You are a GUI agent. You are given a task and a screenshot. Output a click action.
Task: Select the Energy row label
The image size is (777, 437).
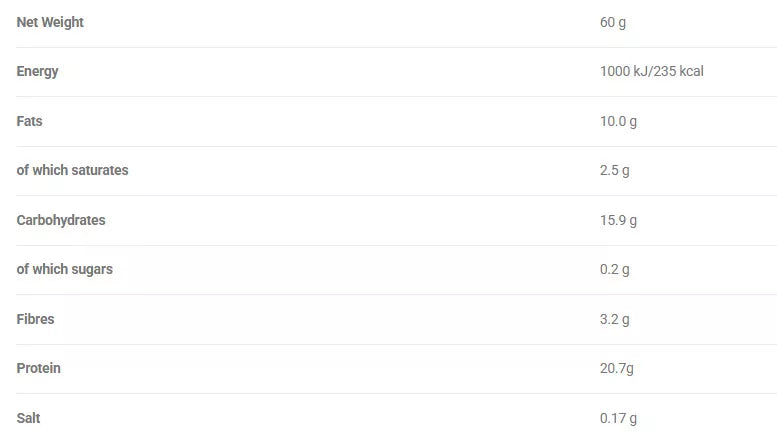pos(38,71)
